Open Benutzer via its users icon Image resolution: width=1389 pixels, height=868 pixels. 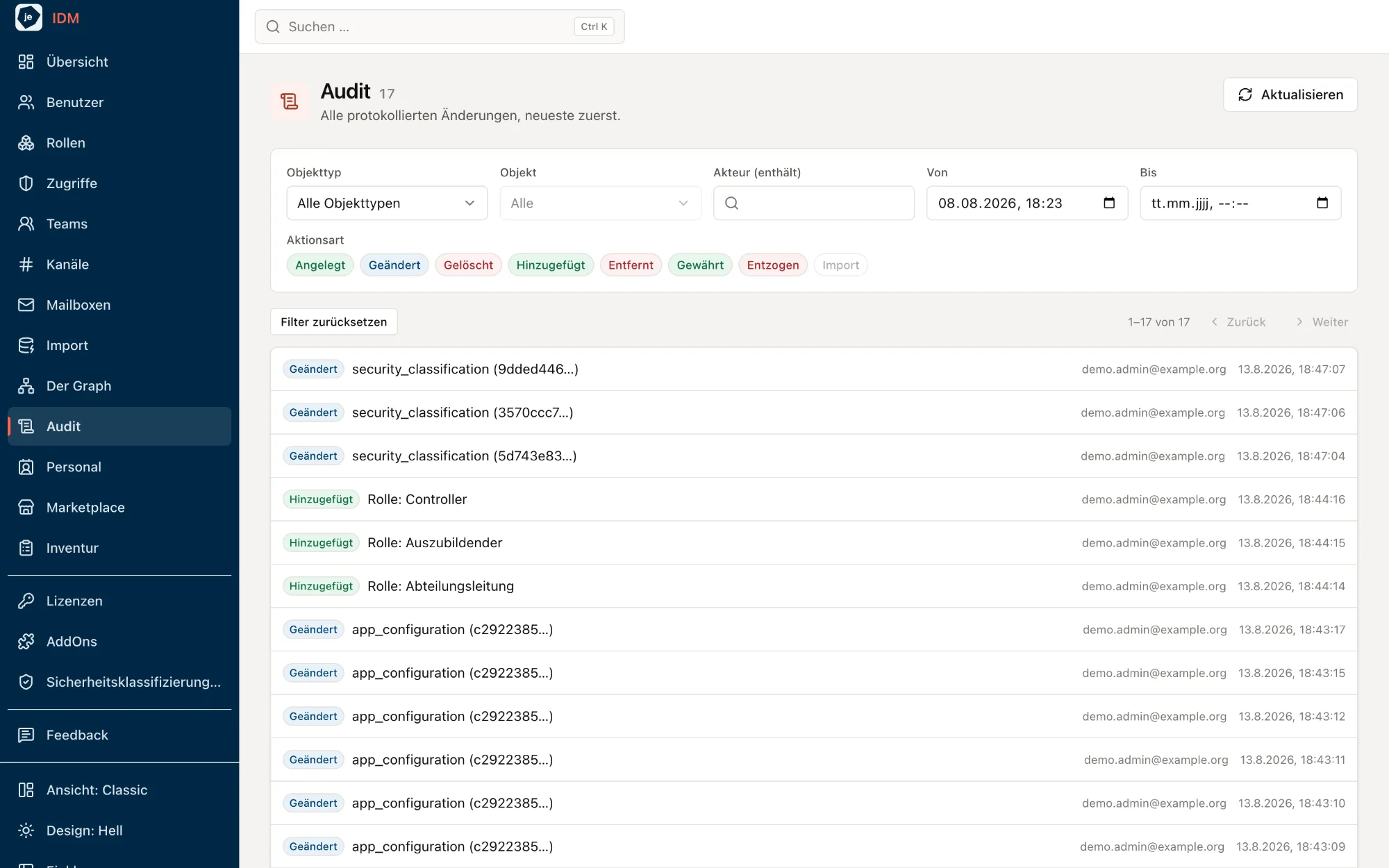pos(26,102)
